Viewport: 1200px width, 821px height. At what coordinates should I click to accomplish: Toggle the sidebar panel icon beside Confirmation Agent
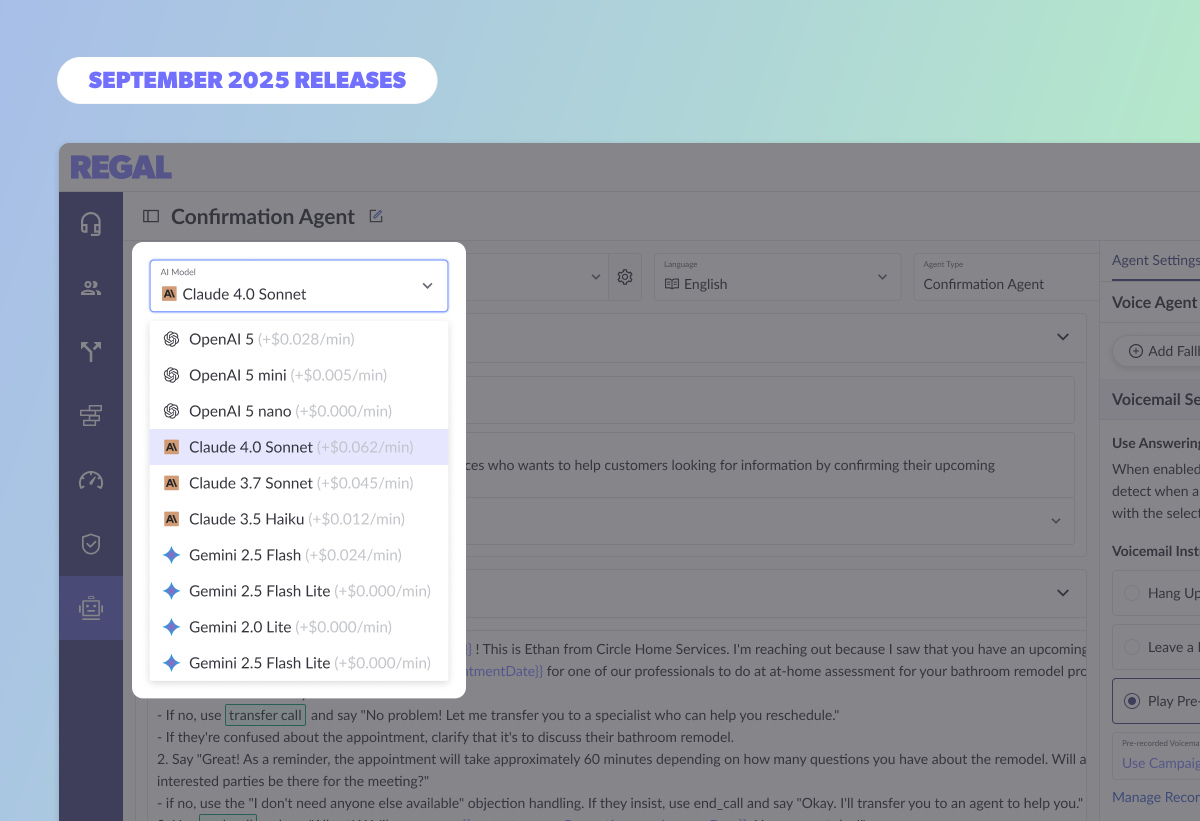click(151, 216)
